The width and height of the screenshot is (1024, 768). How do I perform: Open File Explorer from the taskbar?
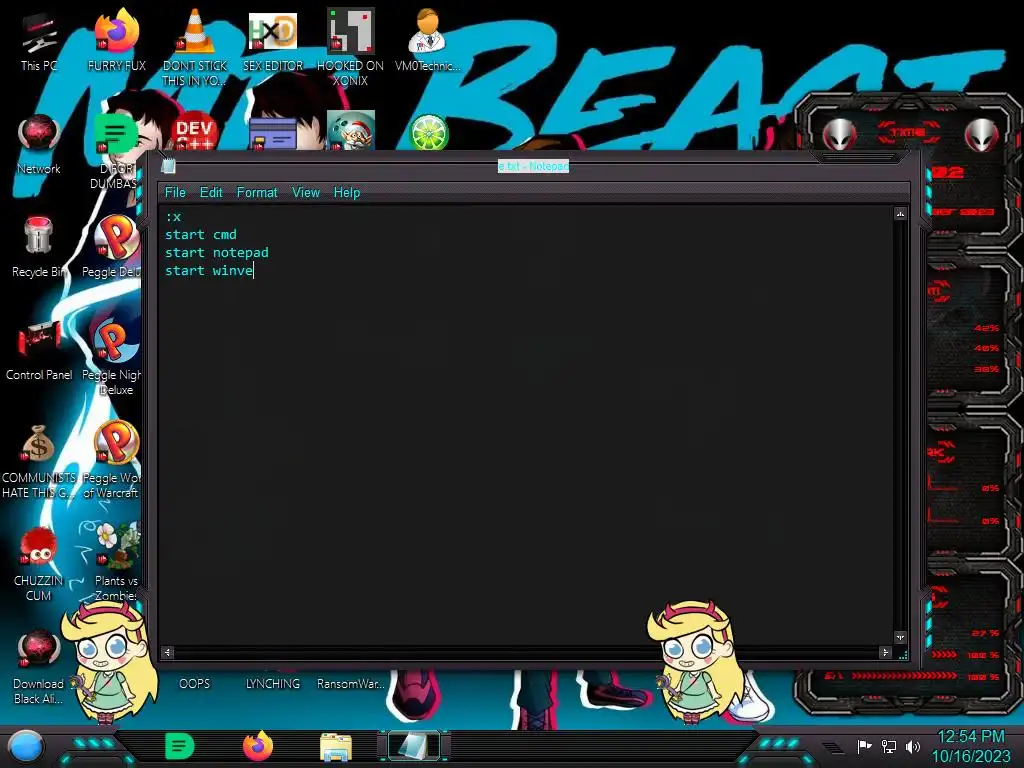(x=336, y=747)
